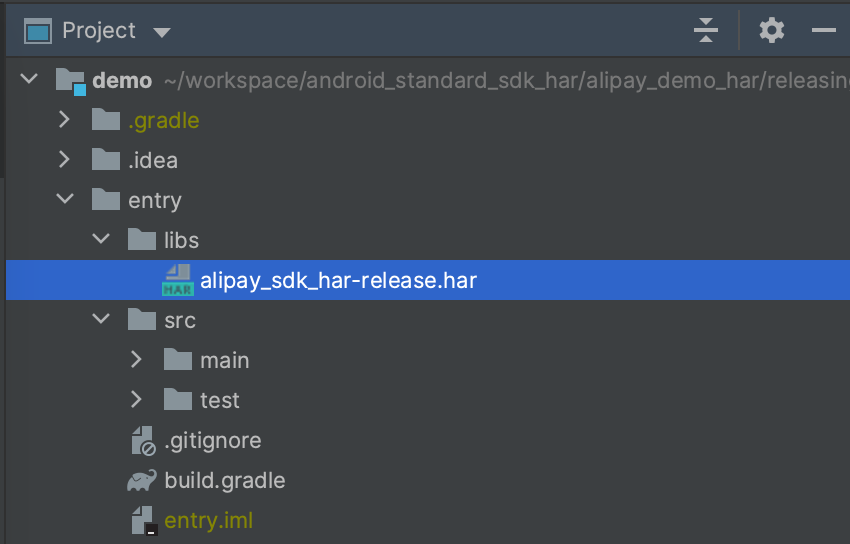
Task: Open the Project view dropdown arrow
Action: tap(162, 33)
